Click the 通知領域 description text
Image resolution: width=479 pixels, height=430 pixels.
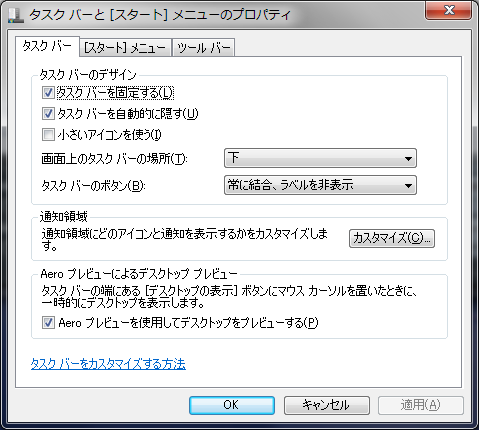pyautogui.click(x=184, y=240)
